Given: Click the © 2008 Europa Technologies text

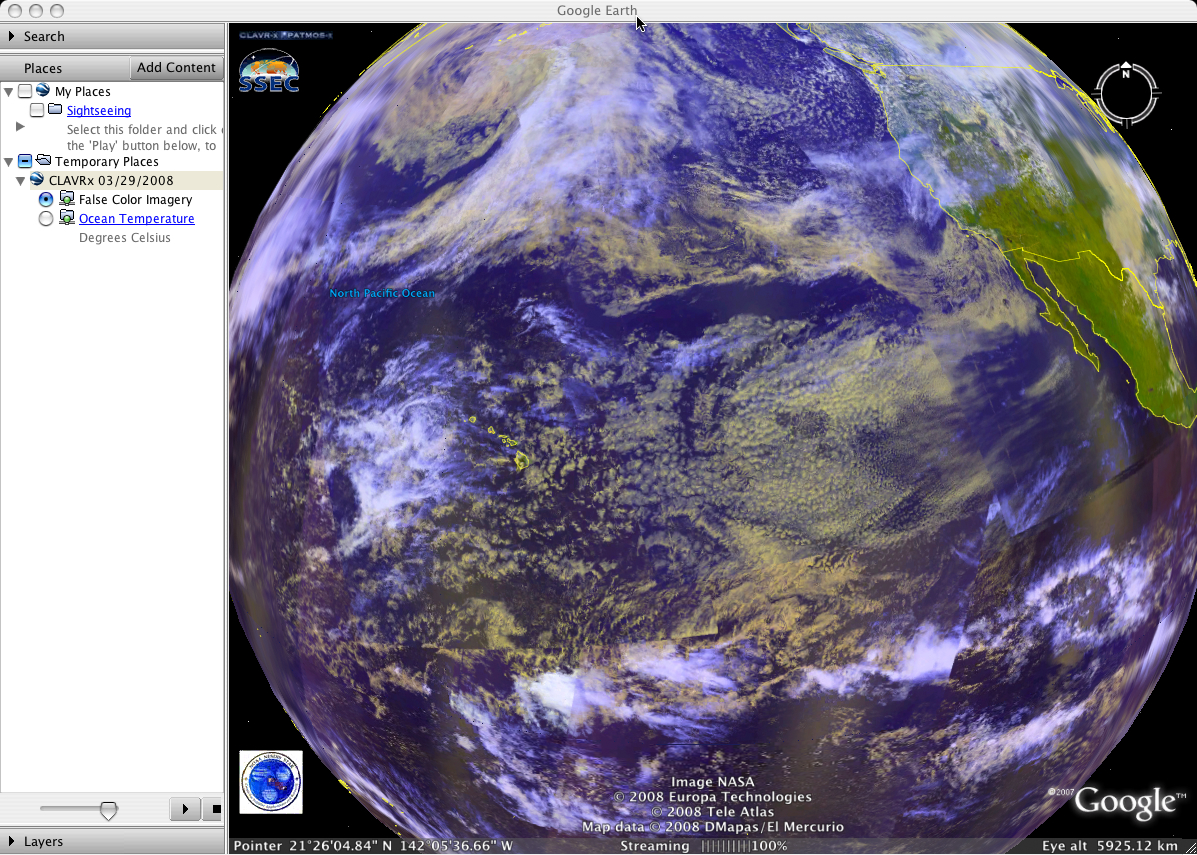Looking at the screenshot, I should coord(712,797).
